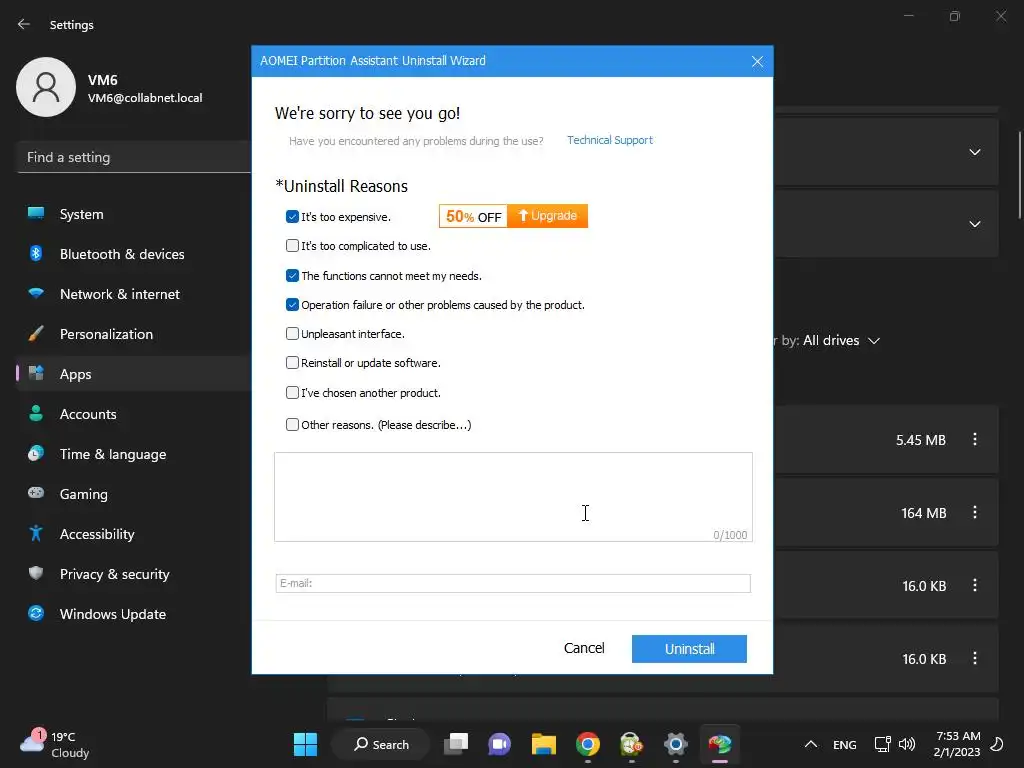Click the 50% OFF badge
This screenshot has height=768, width=1024.
pyautogui.click(x=473, y=216)
